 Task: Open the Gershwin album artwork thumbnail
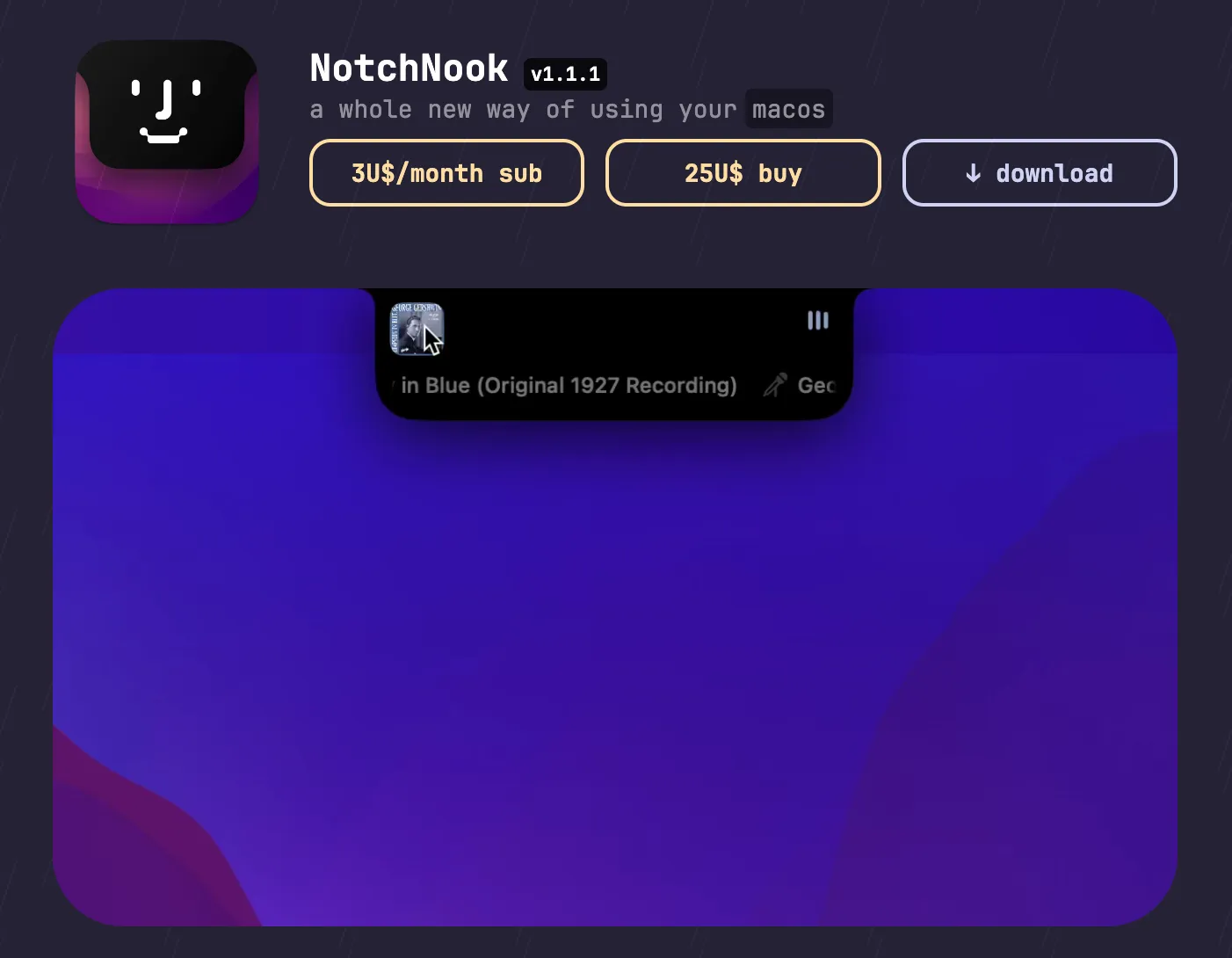[417, 330]
